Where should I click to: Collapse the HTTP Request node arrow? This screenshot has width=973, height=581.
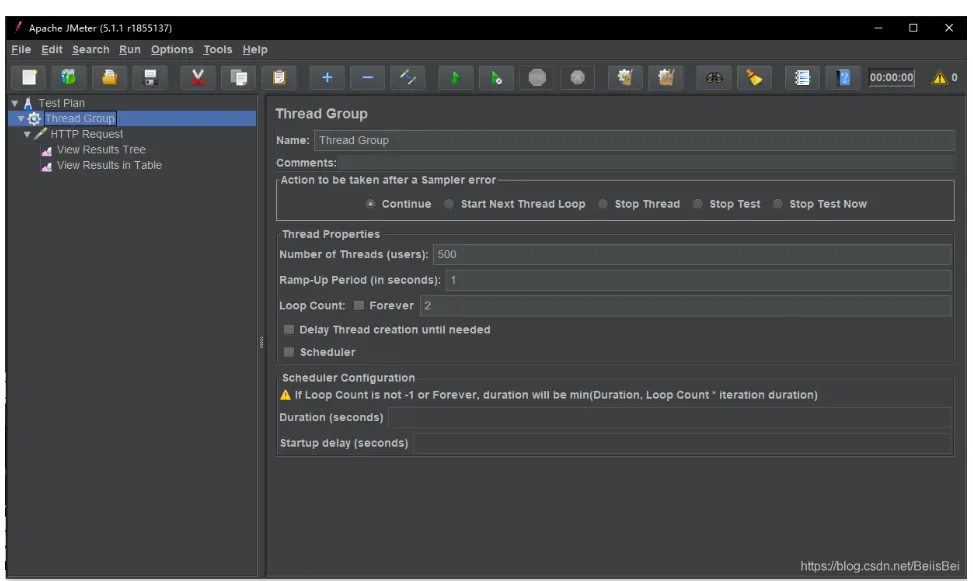(28, 134)
